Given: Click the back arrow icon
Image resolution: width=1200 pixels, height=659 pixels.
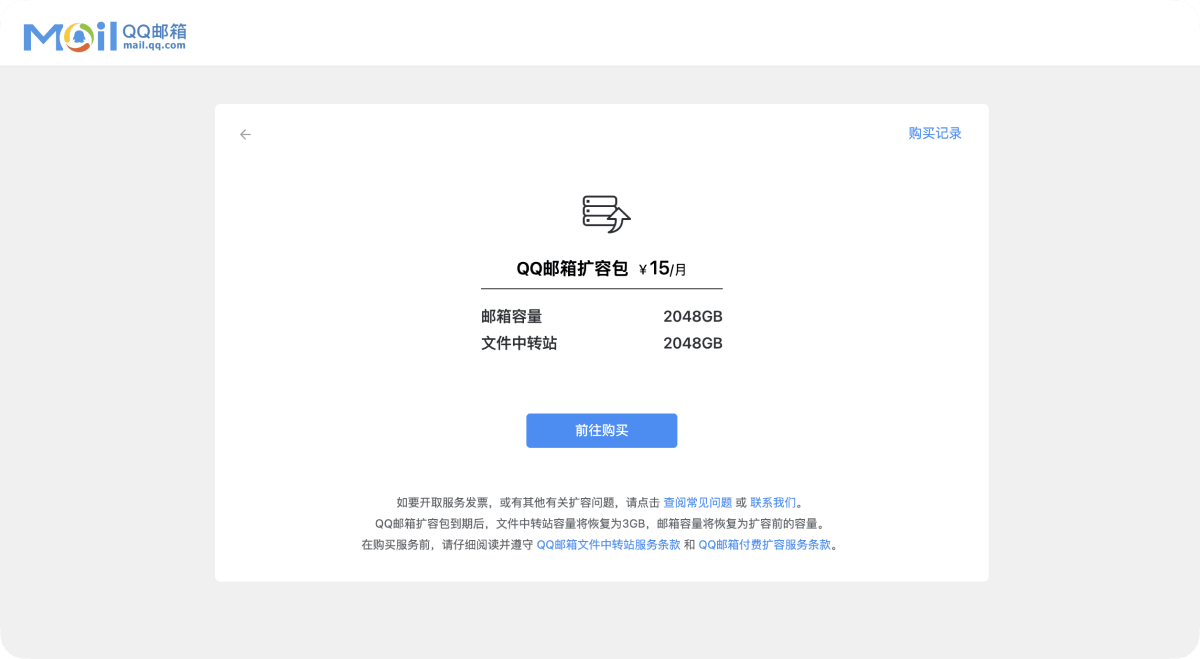Looking at the screenshot, I should 245,134.
